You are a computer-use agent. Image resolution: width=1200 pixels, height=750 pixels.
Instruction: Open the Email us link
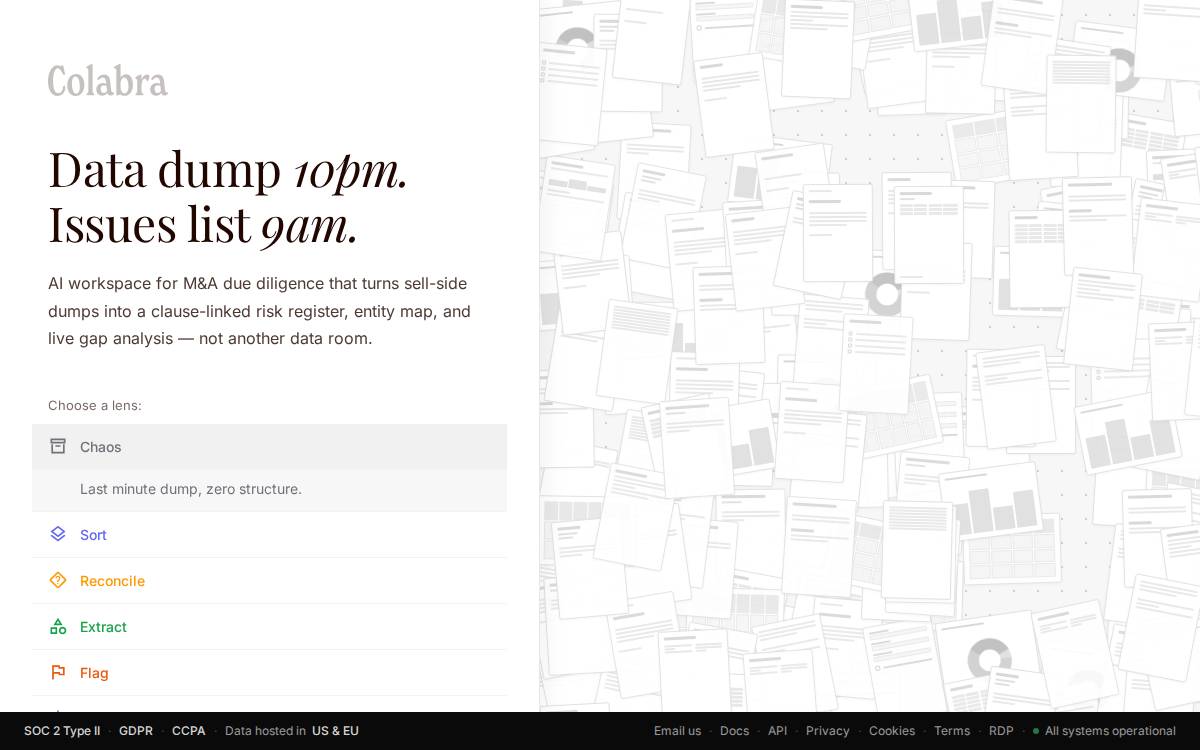click(677, 731)
